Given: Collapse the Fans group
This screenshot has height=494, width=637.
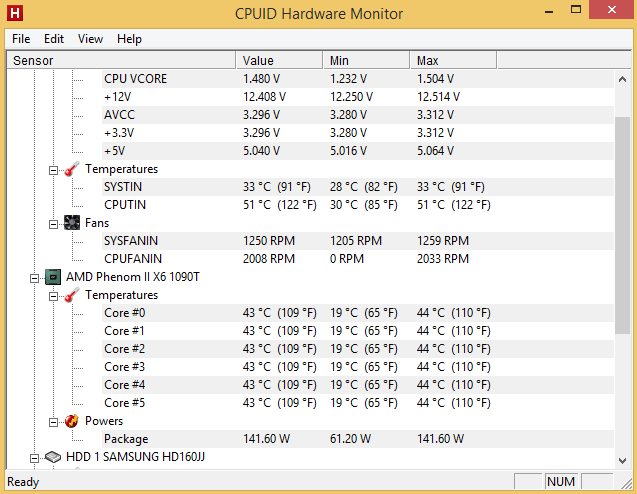Looking at the screenshot, I should pos(53,224).
